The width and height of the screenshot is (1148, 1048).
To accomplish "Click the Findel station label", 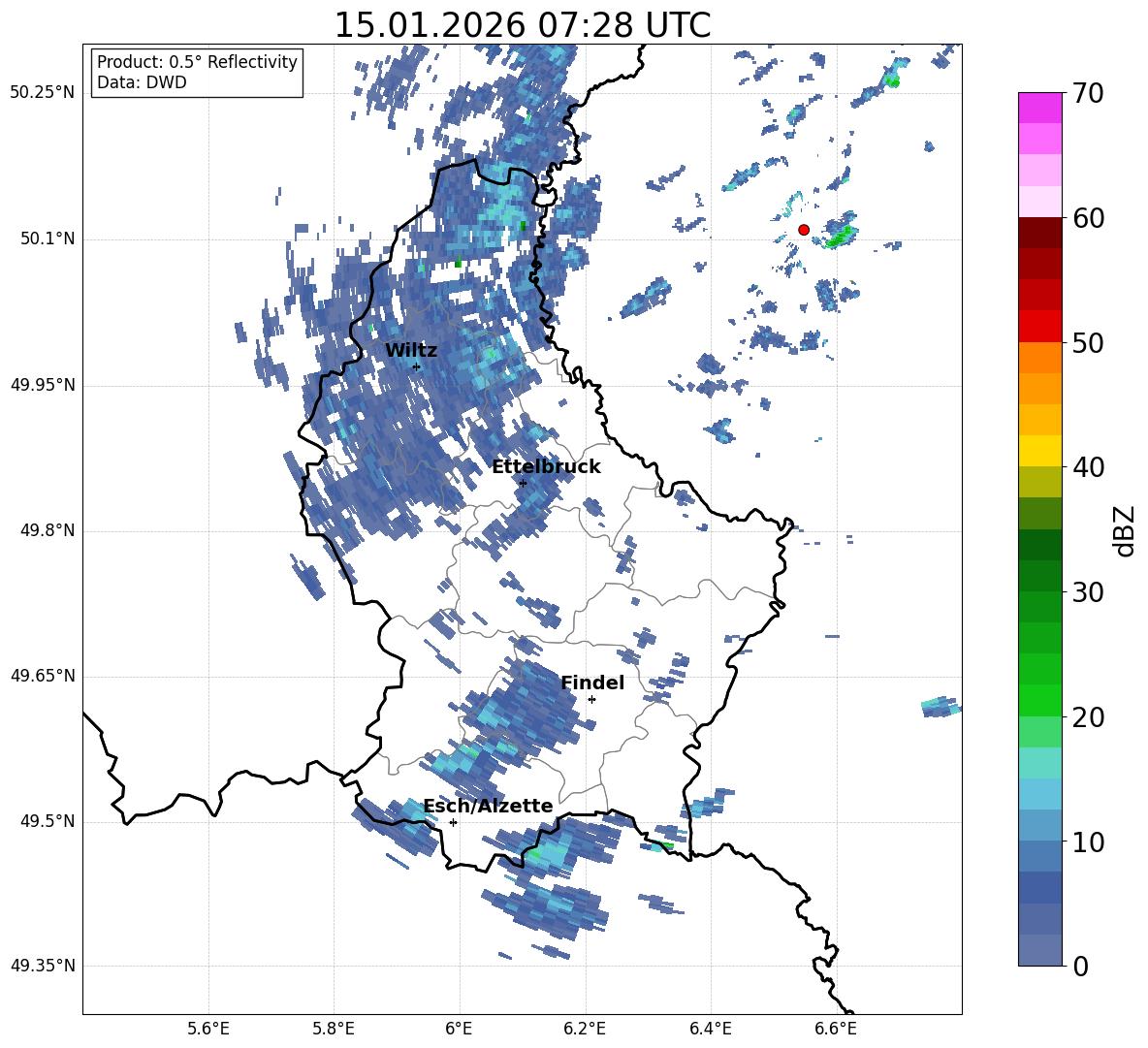I will pos(592,683).
